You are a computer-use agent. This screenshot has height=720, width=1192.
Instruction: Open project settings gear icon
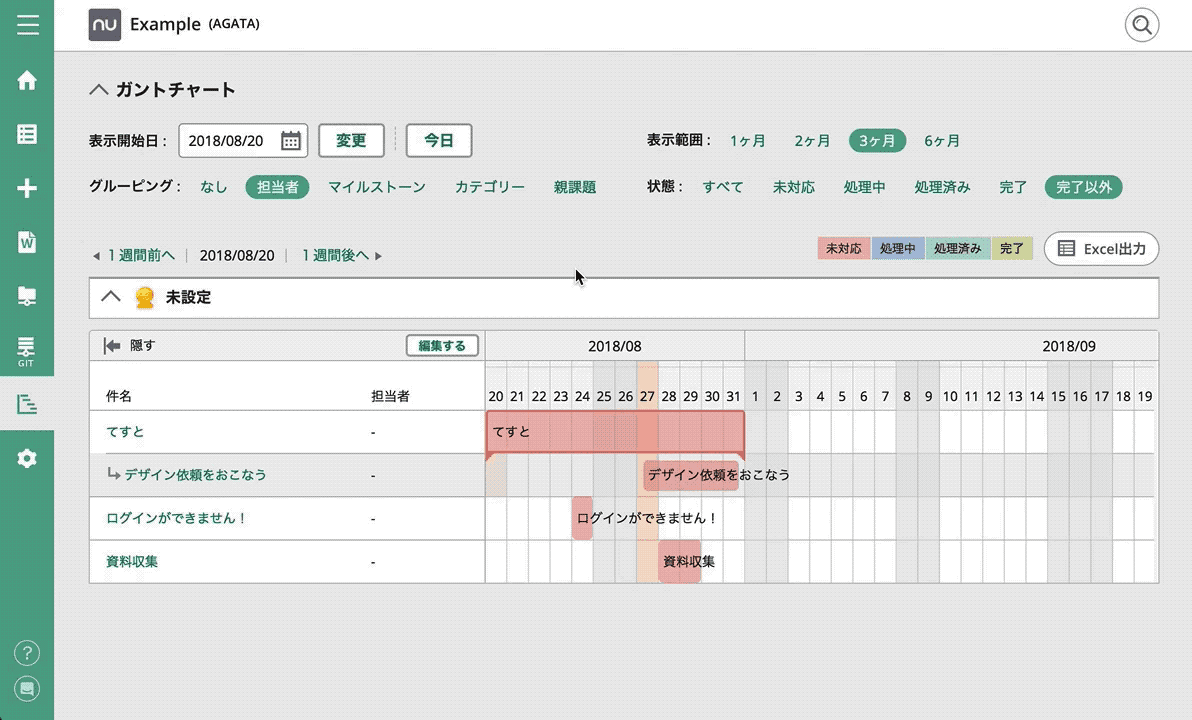(x=27, y=458)
